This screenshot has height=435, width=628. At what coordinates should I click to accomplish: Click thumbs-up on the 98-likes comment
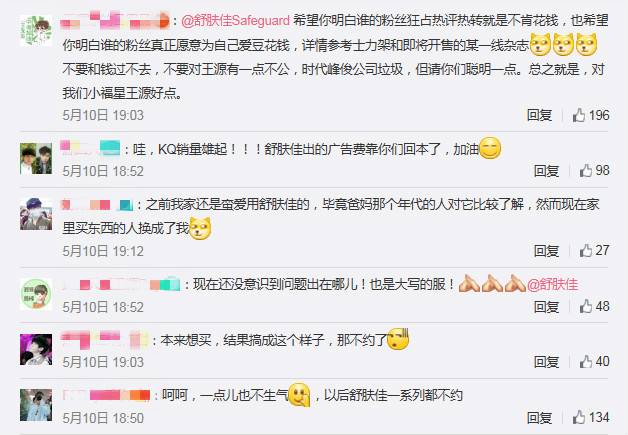(586, 171)
